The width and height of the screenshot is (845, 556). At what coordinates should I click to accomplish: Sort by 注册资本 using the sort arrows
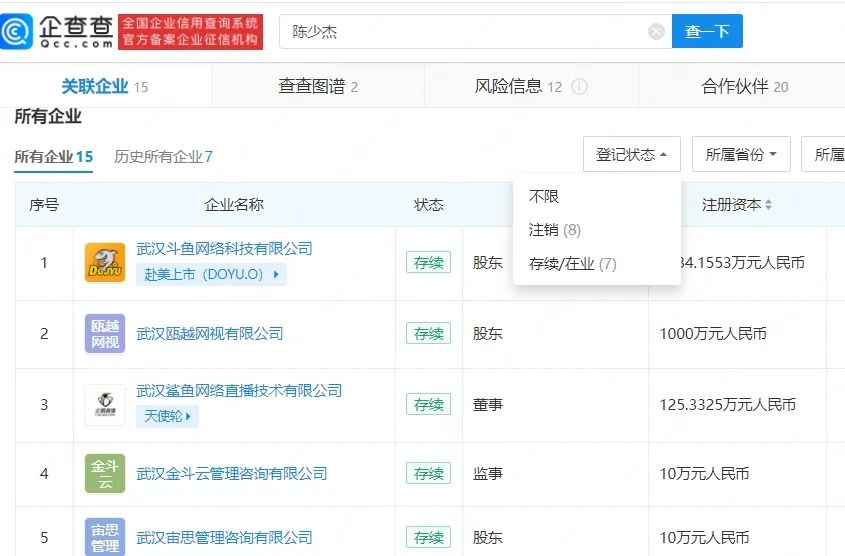[x=768, y=205]
